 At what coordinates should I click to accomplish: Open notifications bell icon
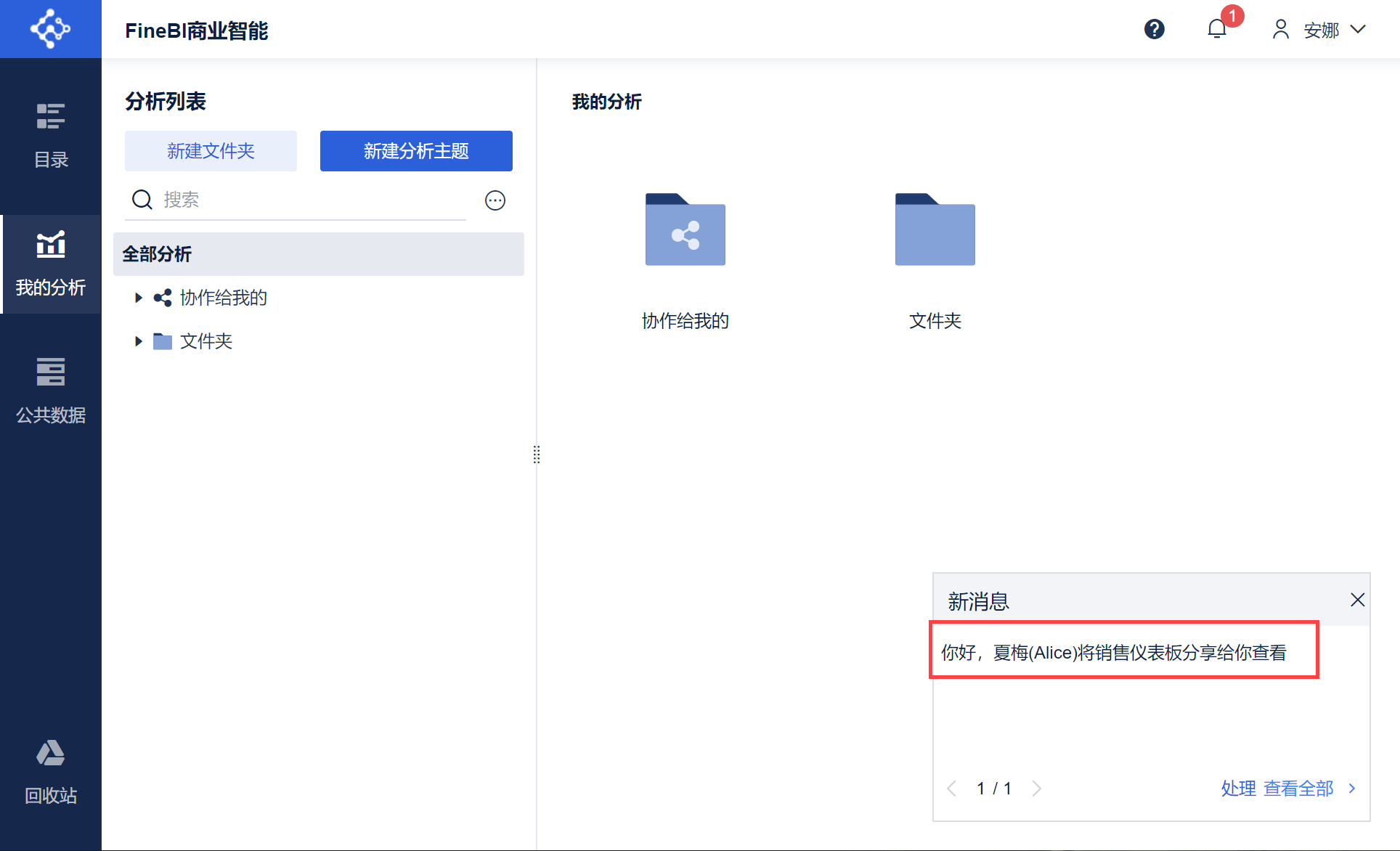[x=1217, y=30]
